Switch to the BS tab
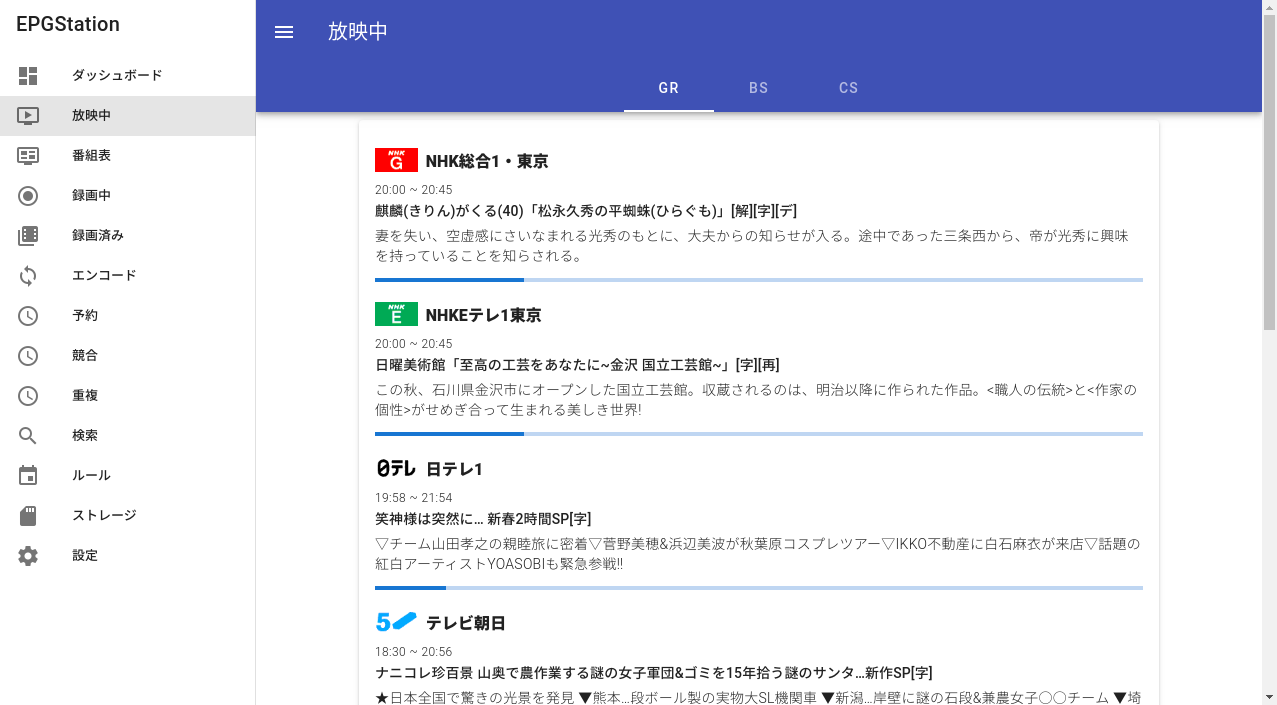Screen dimensions: 1277x705 [758, 88]
